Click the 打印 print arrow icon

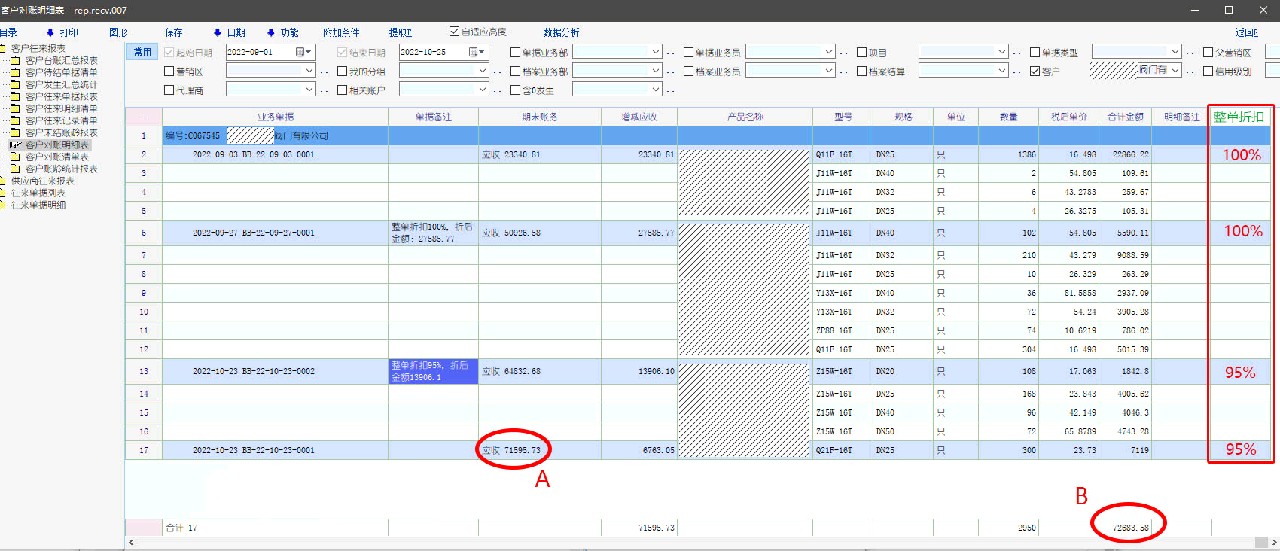coord(48,33)
